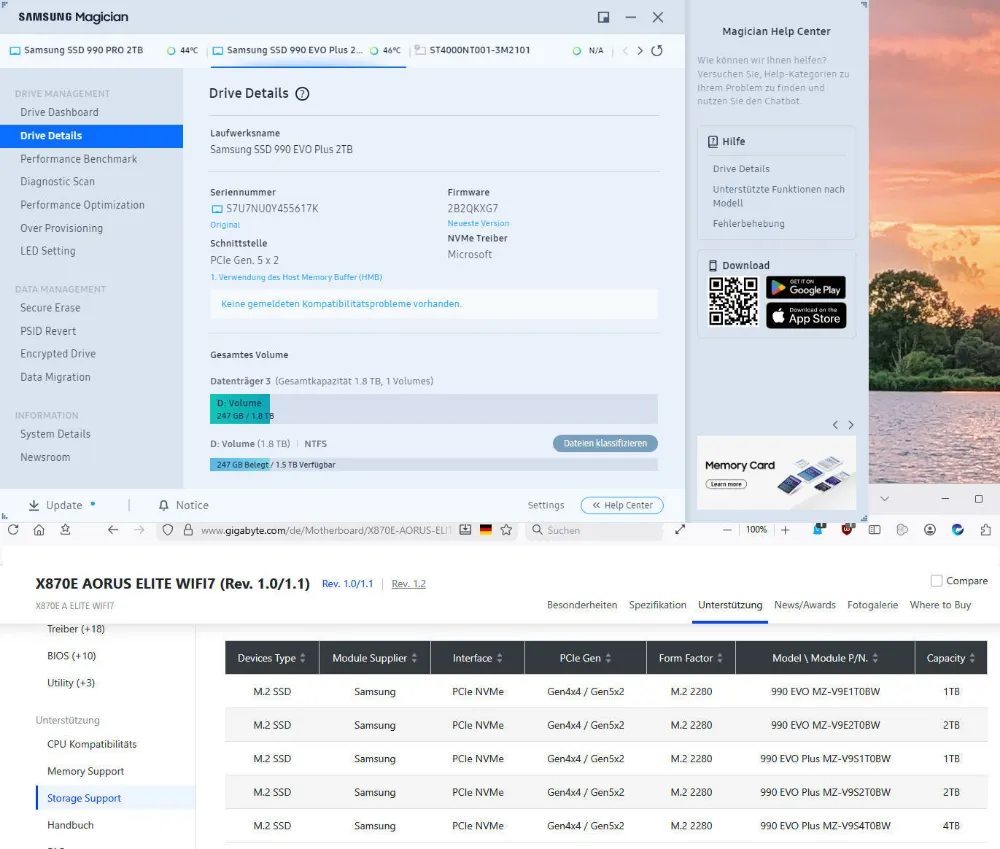Expand the Treiber (+18) support section
The width and height of the screenshot is (1000, 849).
75,629
